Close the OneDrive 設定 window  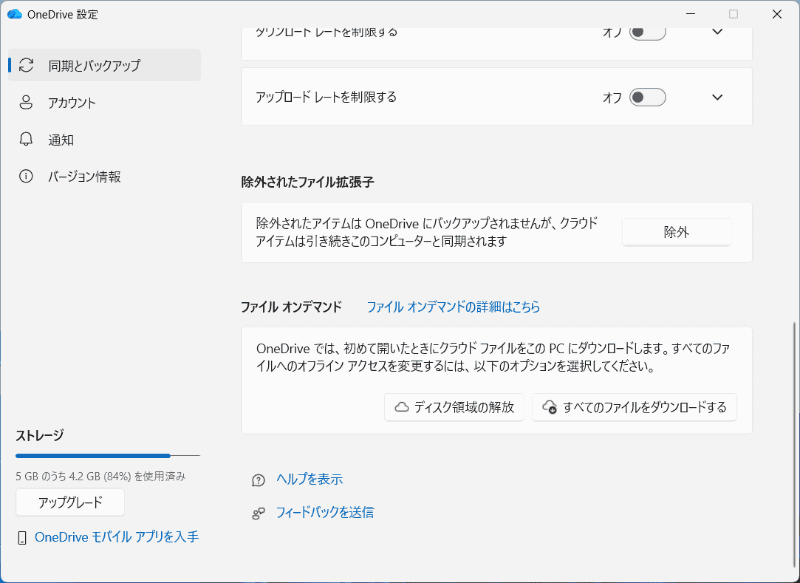[x=777, y=14]
